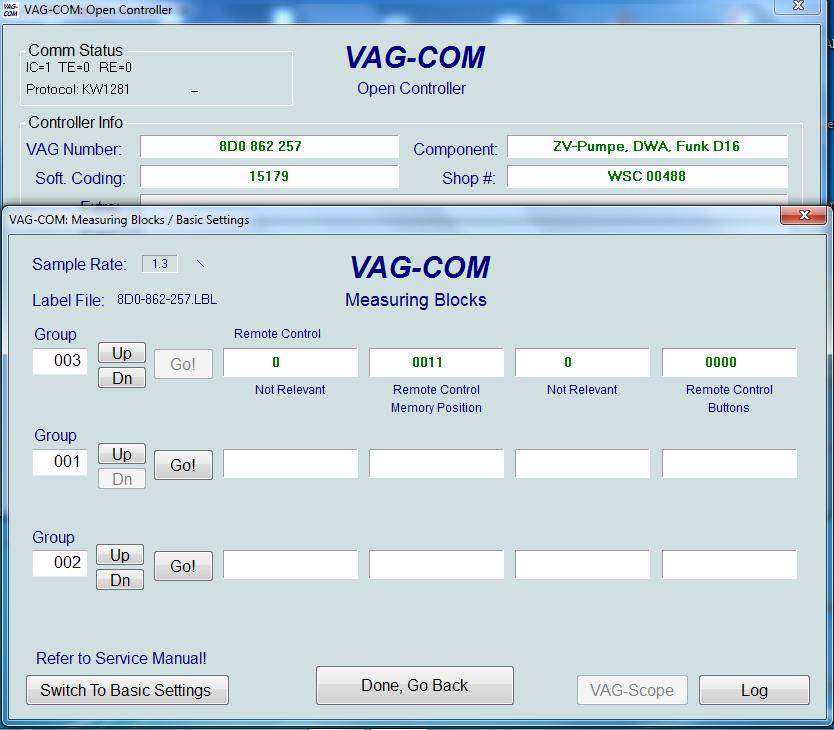
Task: Click the Remote Control Memory Position label
Action: pyautogui.click(x=436, y=399)
